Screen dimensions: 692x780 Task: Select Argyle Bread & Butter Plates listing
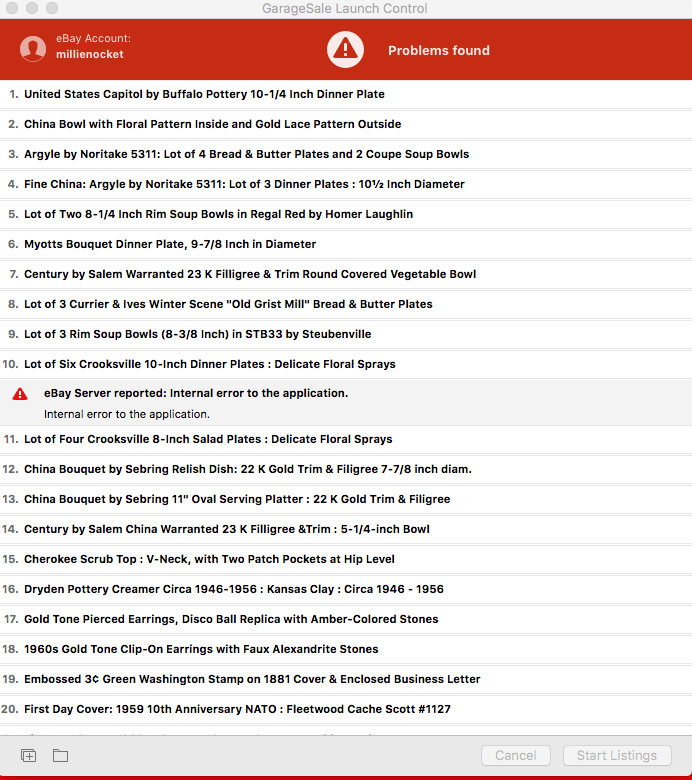click(346, 154)
